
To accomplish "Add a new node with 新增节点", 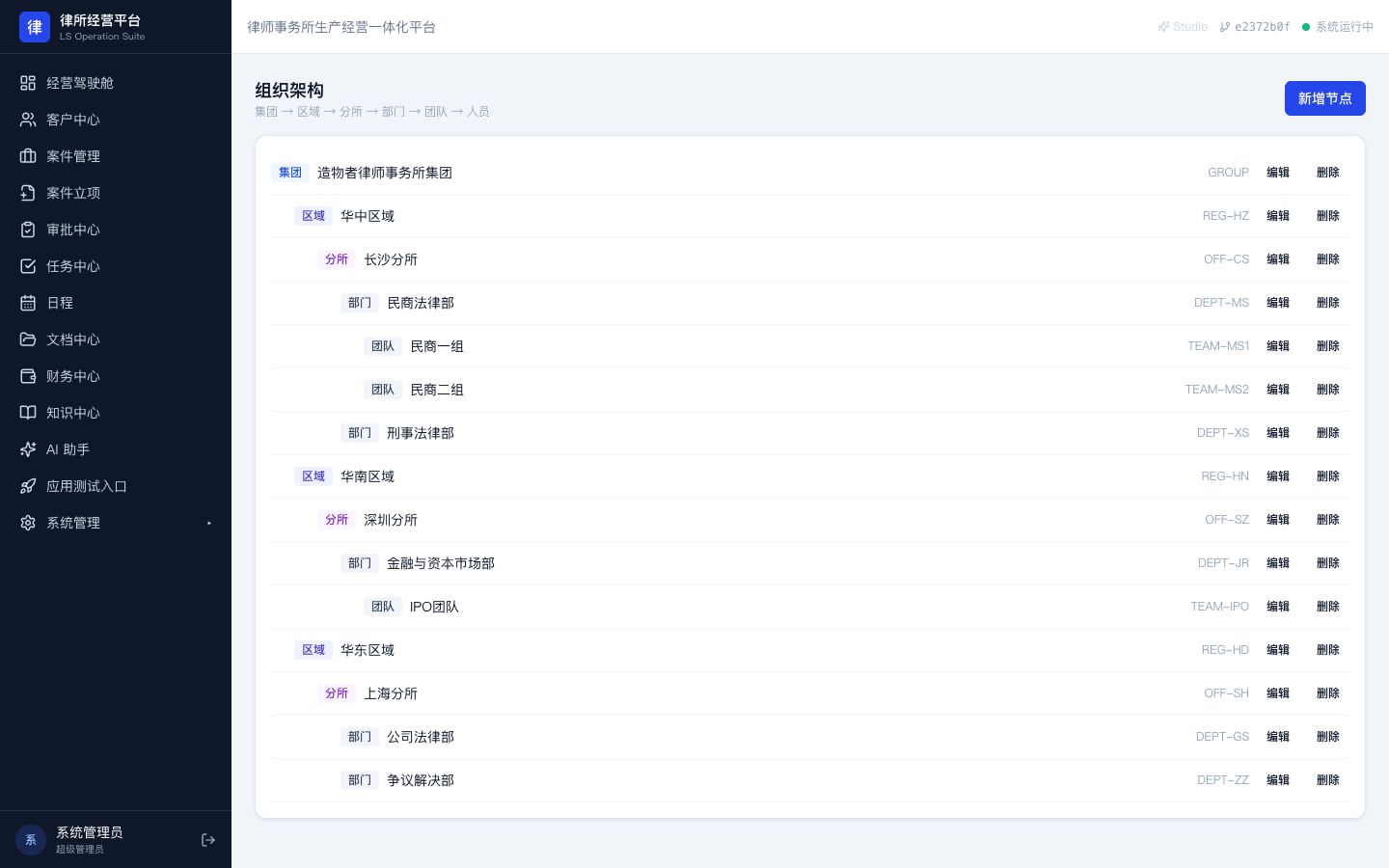I will [x=1324, y=98].
